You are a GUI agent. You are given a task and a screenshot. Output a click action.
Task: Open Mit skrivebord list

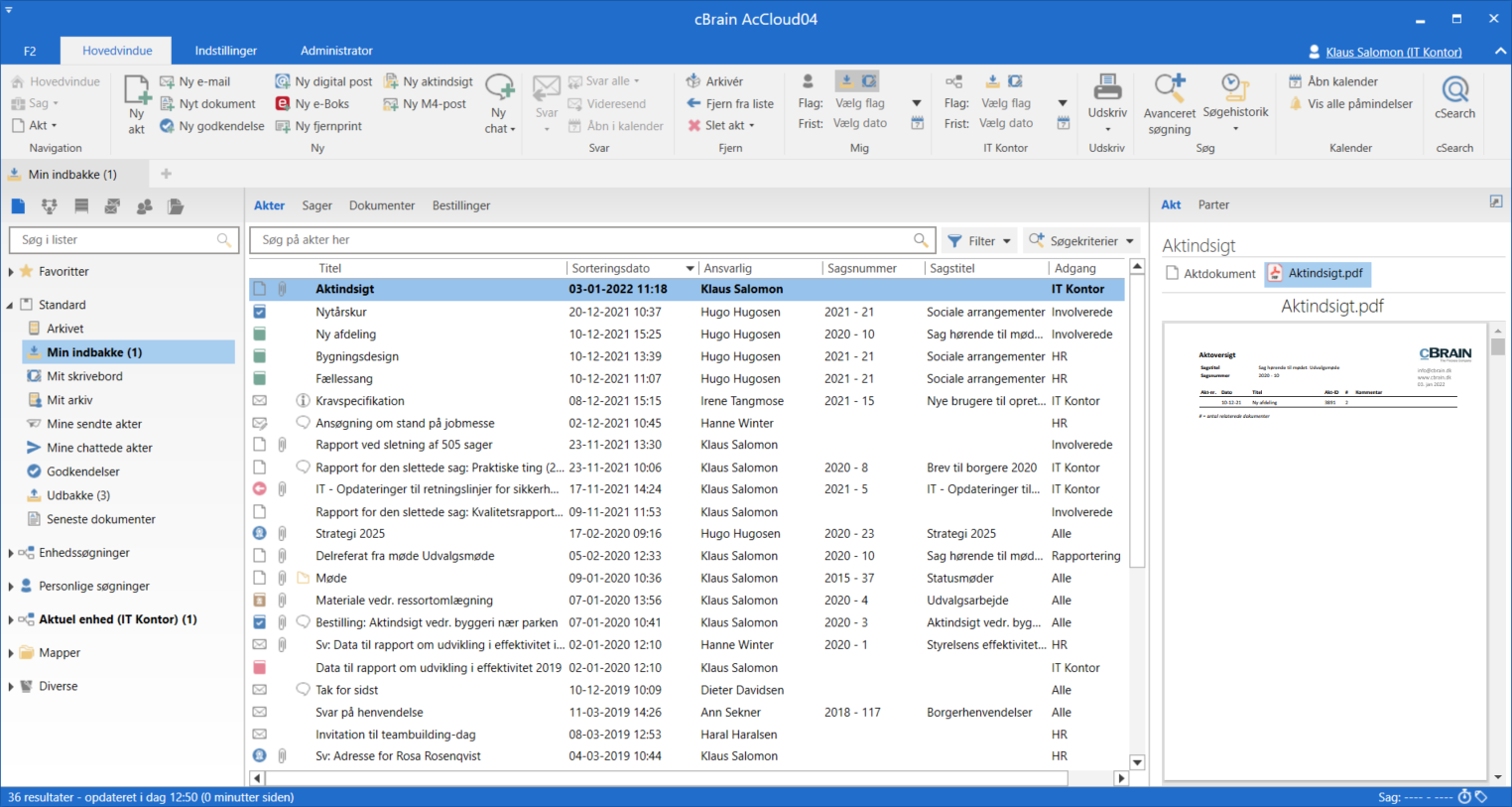pos(85,376)
